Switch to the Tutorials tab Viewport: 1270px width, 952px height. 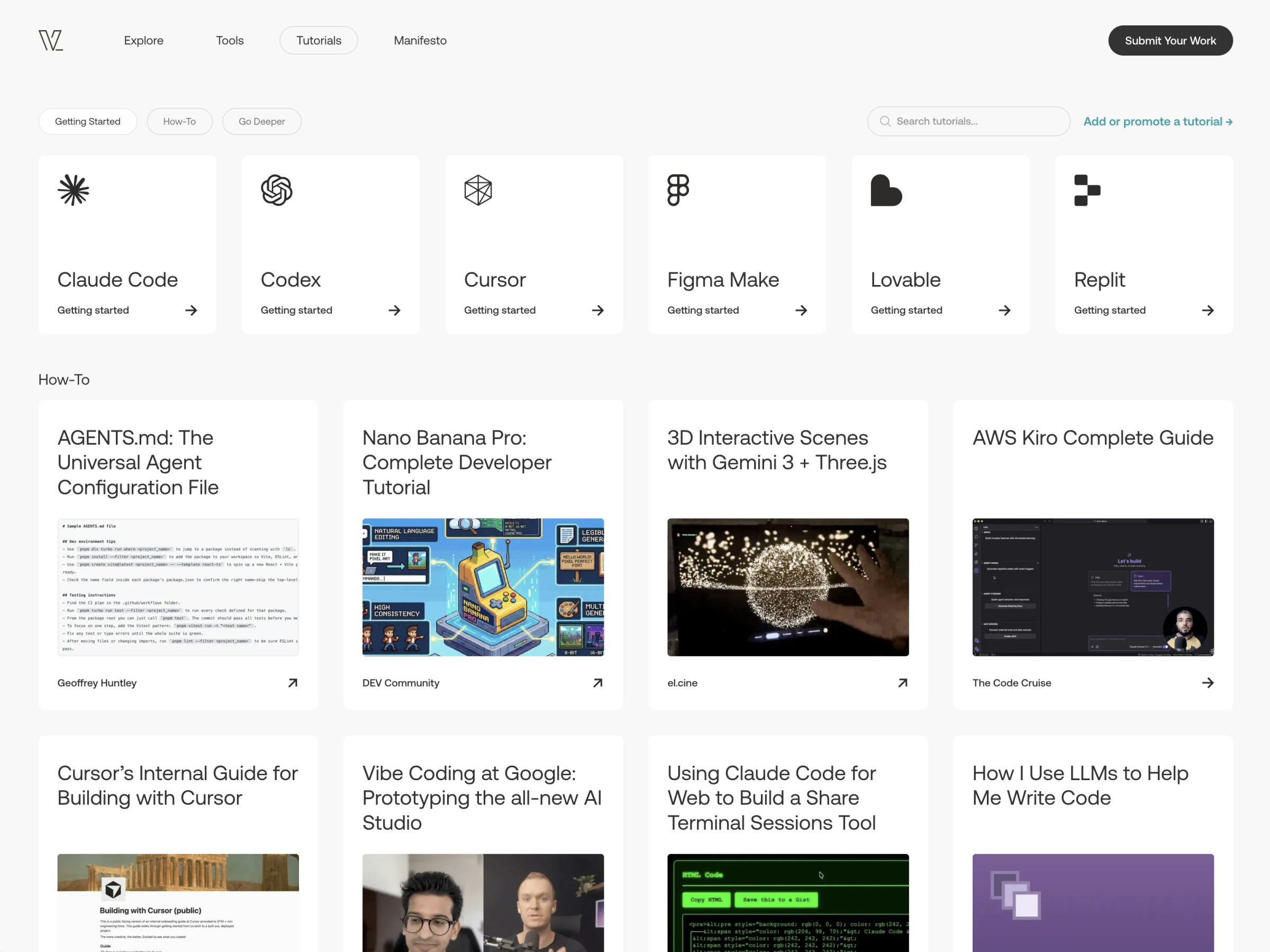click(x=319, y=40)
